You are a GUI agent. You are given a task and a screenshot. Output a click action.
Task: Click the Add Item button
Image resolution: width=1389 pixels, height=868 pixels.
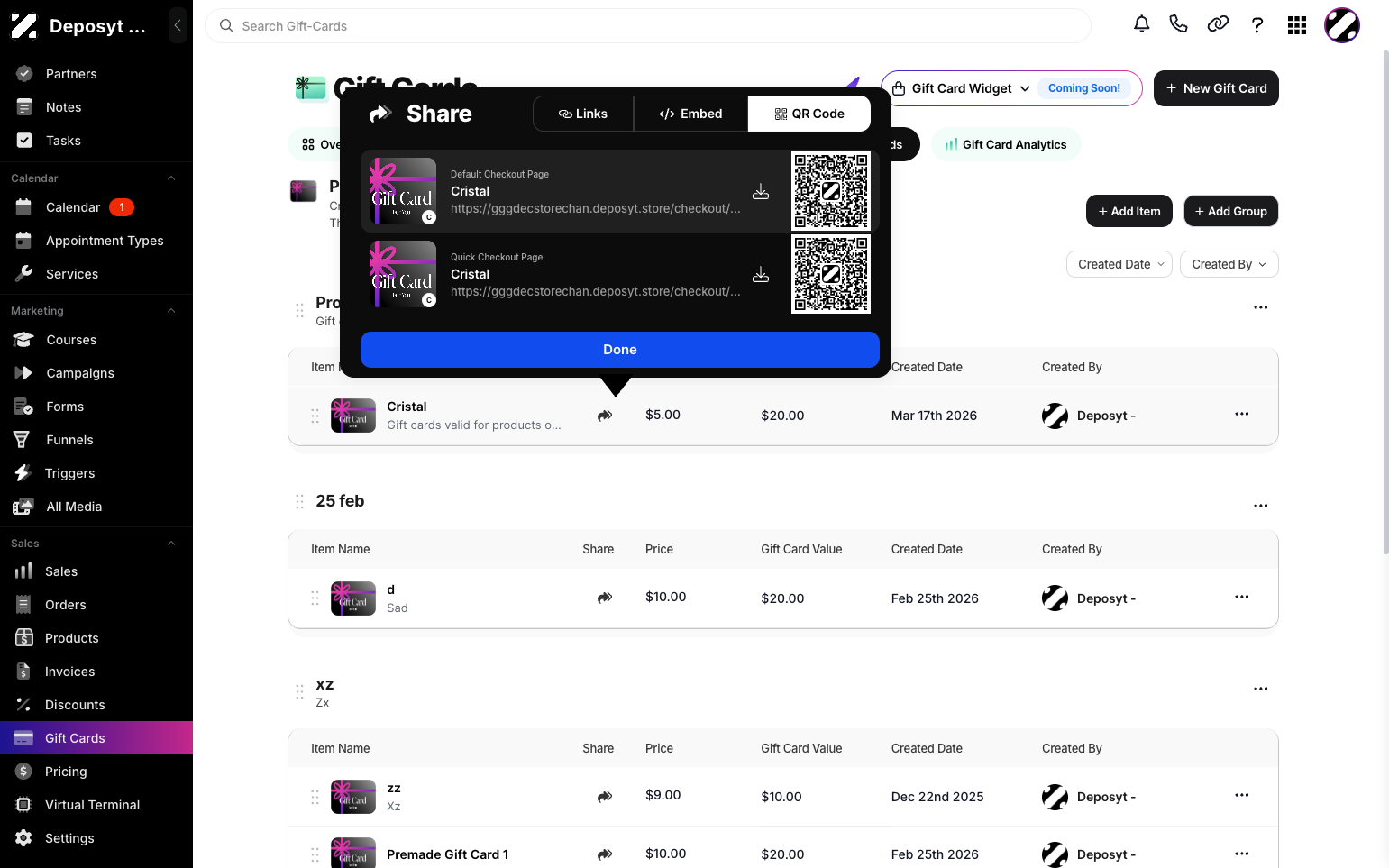click(1129, 211)
